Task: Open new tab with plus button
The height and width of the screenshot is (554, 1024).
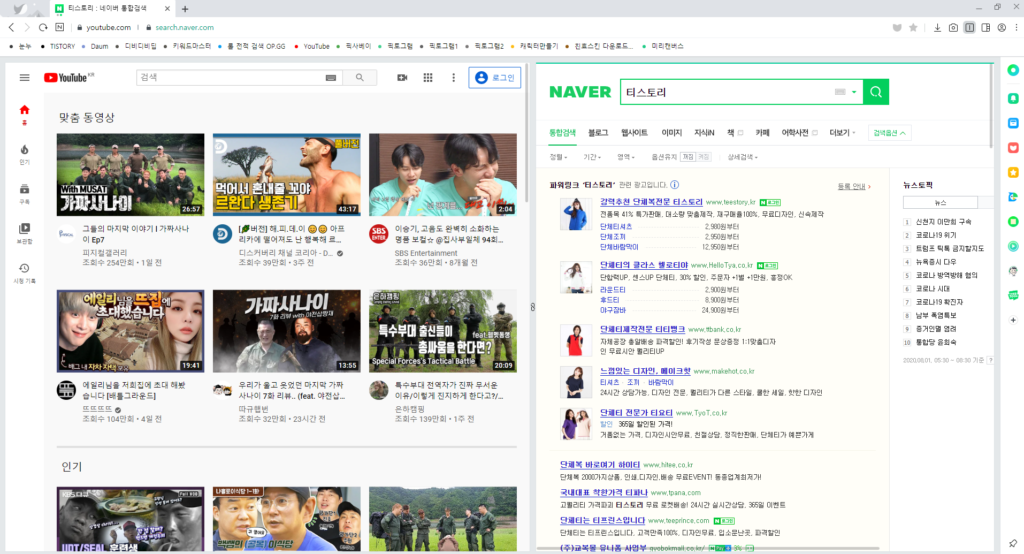Action: coord(185,9)
